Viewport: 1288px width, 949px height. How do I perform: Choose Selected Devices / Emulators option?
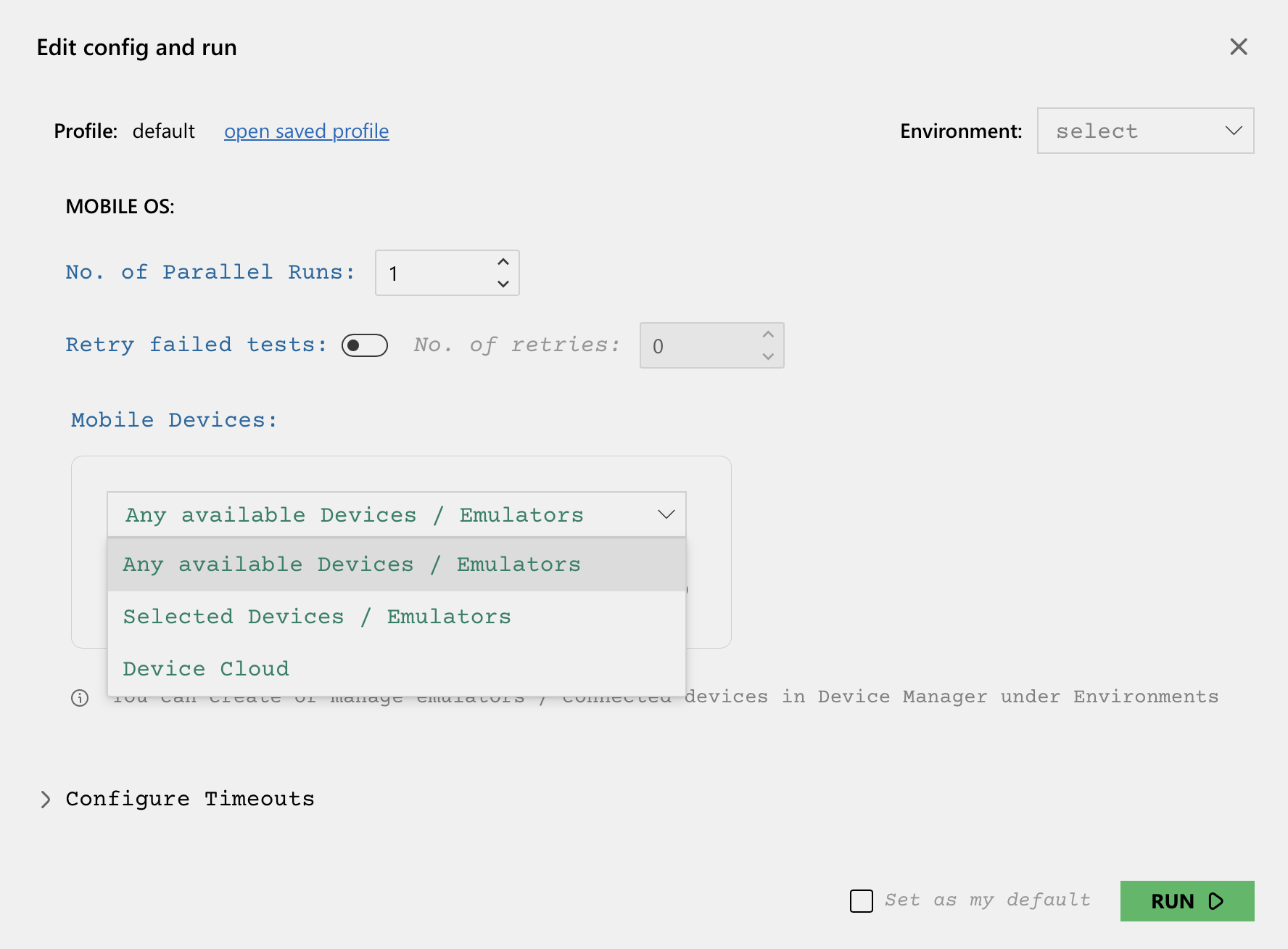317,616
